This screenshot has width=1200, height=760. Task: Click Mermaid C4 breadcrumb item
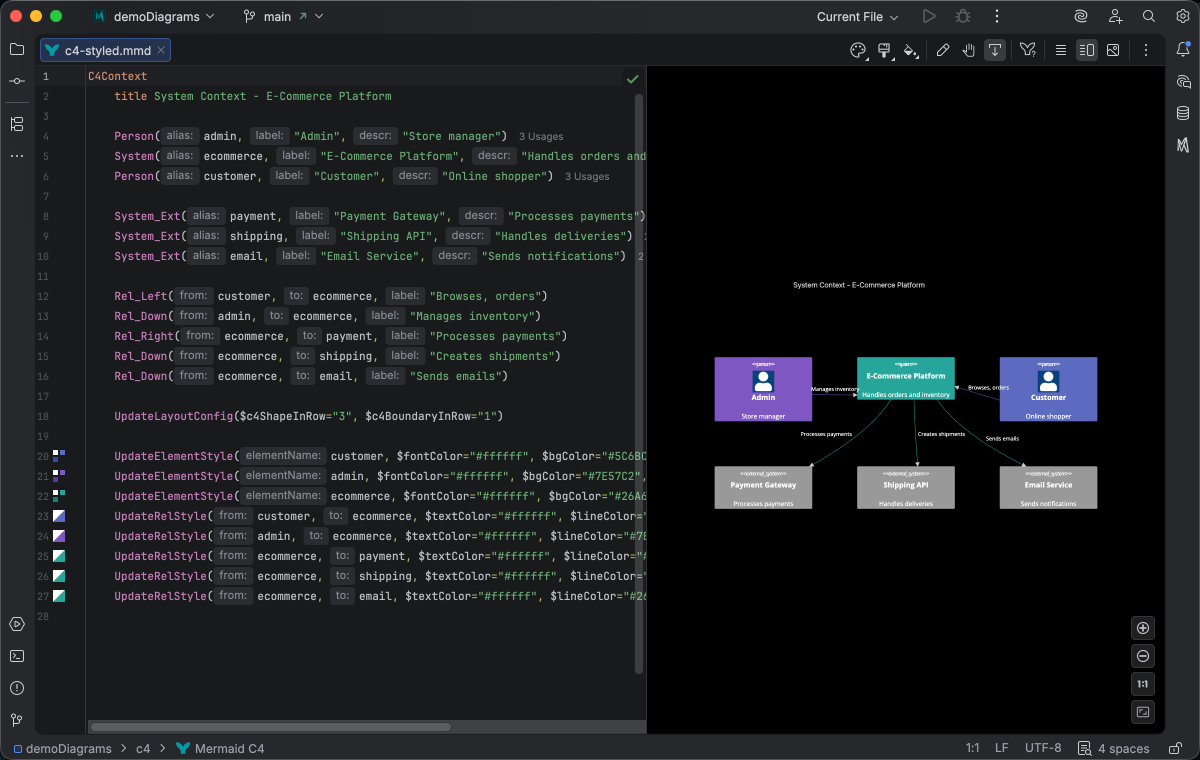[x=220, y=748]
